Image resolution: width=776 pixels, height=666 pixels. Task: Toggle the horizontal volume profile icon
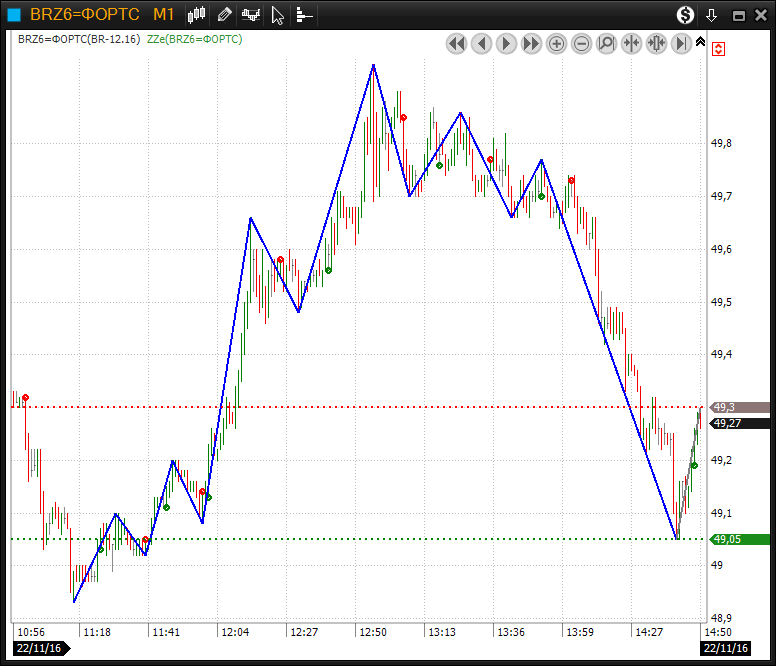pyautogui.click(x=304, y=15)
